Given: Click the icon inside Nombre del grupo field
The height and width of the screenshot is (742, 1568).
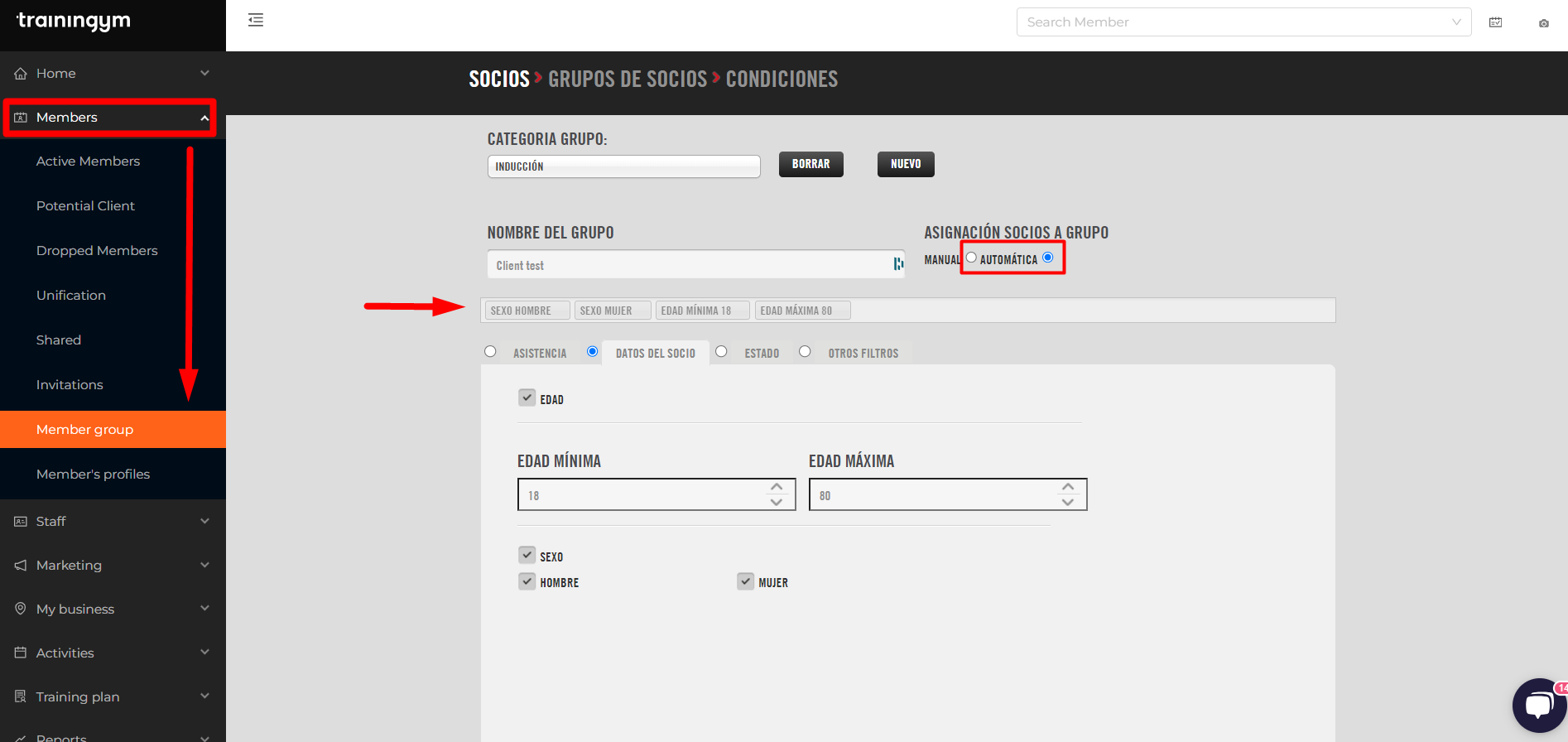Looking at the screenshot, I should click(898, 264).
